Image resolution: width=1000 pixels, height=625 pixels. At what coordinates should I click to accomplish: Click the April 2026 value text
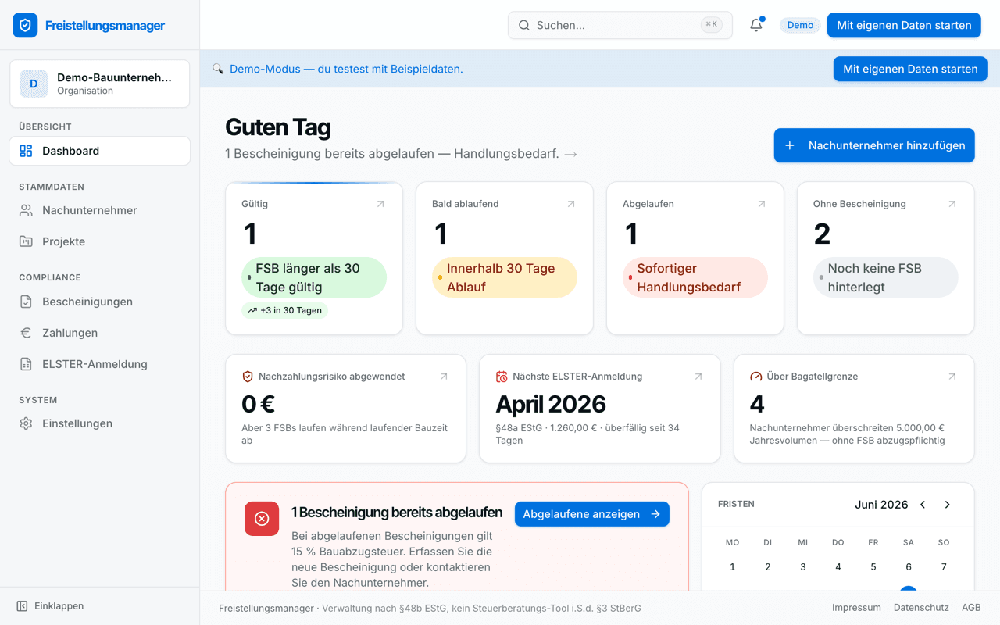click(x=551, y=404)
